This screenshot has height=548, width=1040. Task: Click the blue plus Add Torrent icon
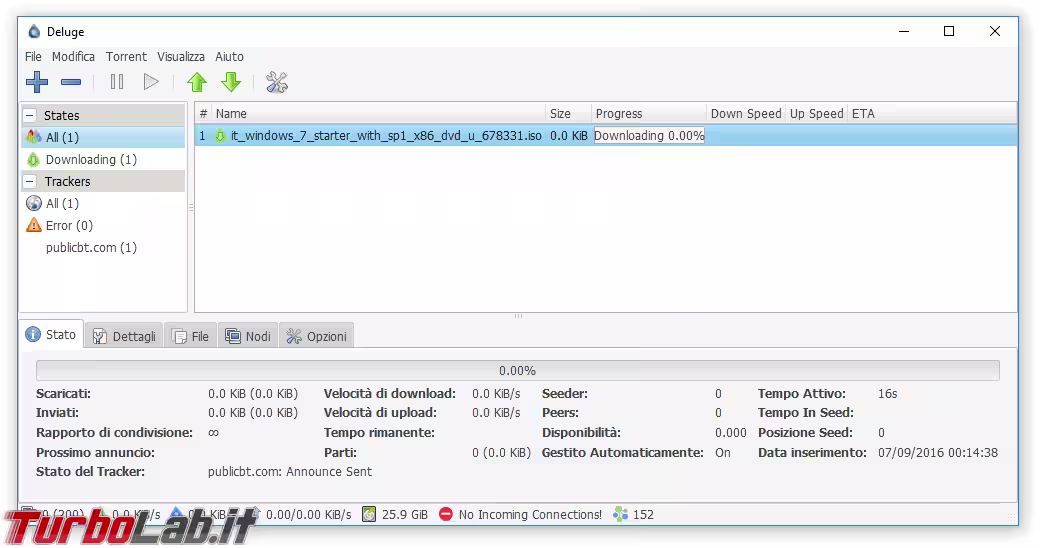pos(37,82)
